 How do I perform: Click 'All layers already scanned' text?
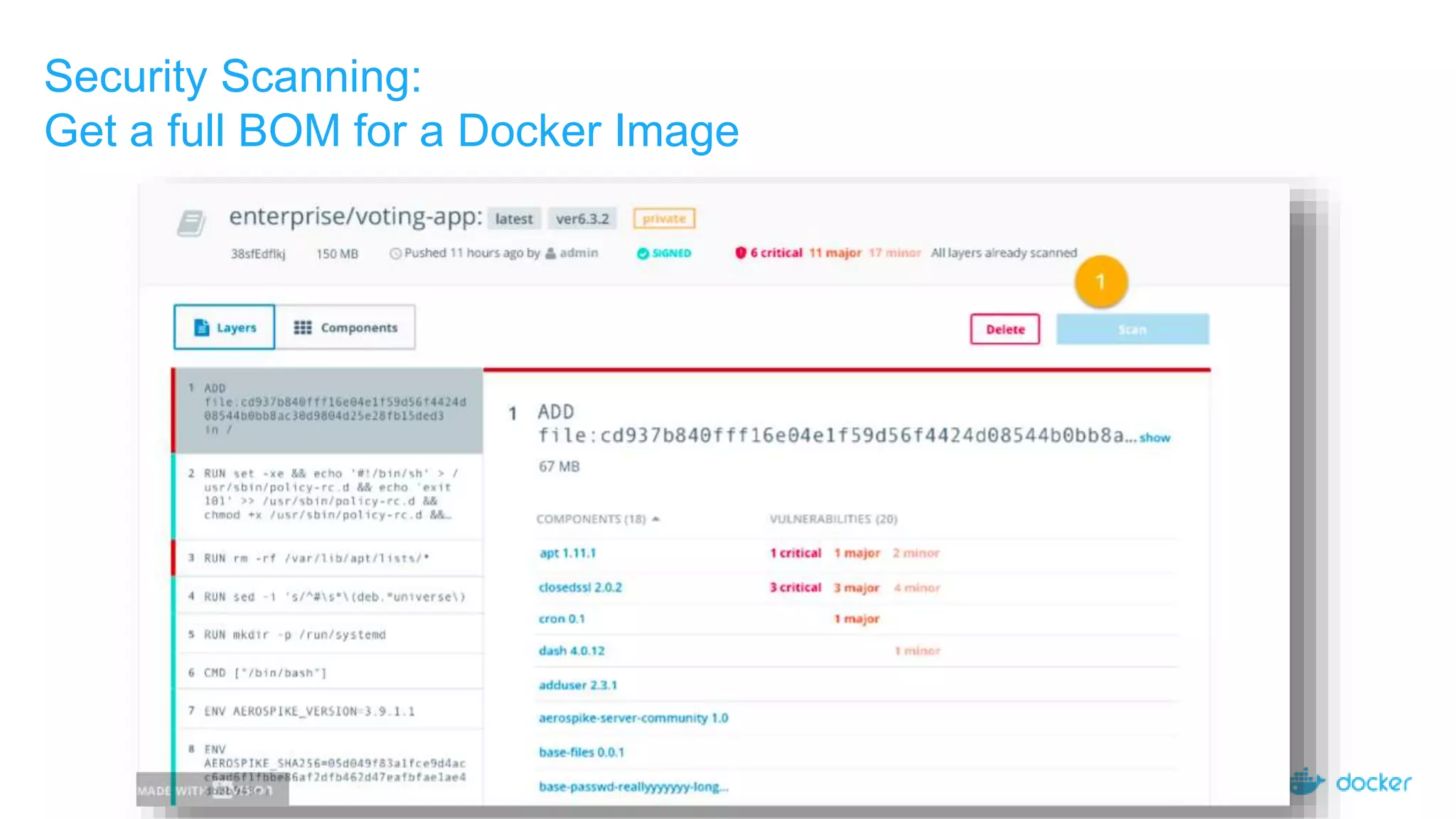1004,253
